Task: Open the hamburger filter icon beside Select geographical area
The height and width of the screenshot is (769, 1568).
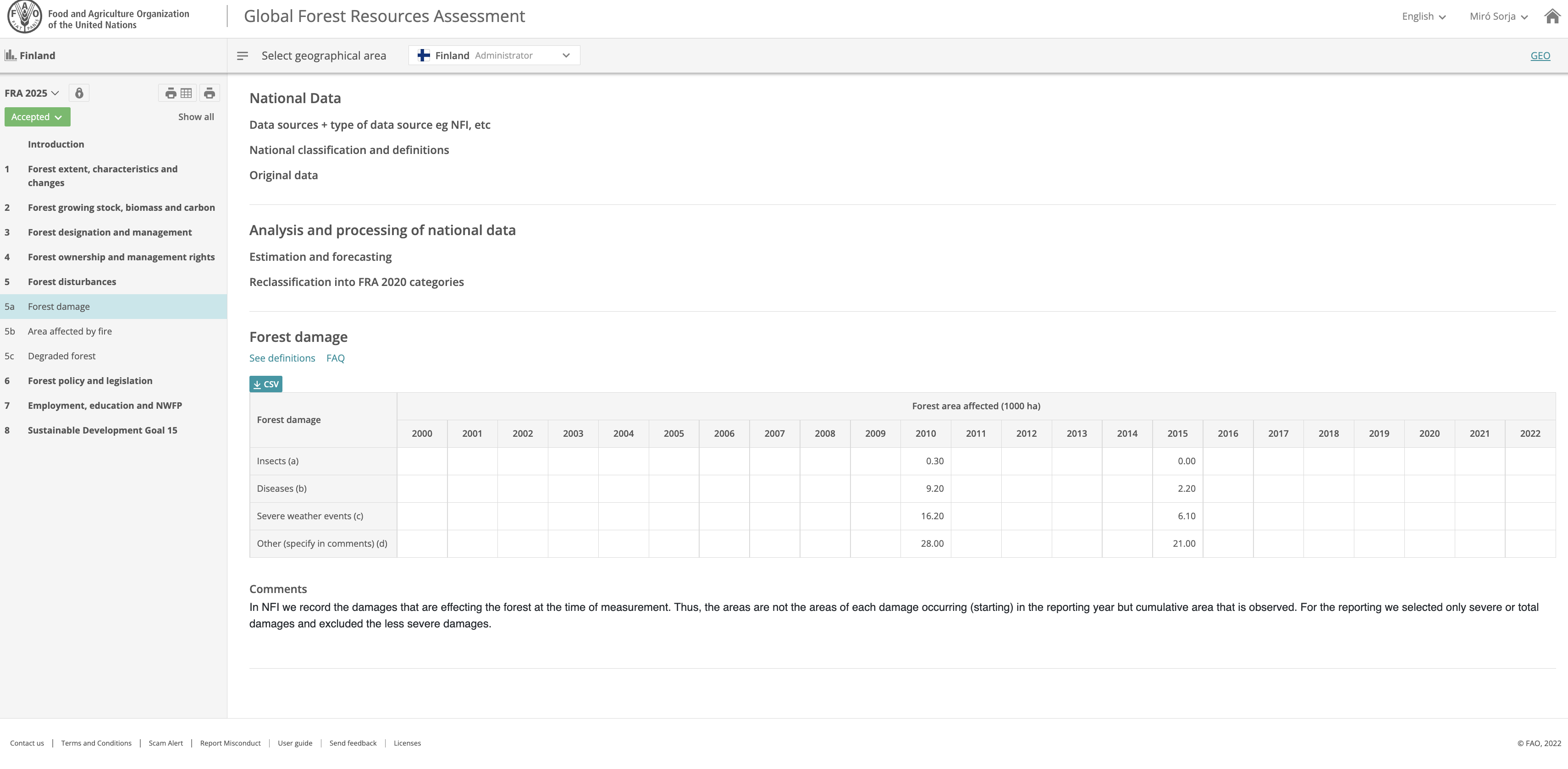Action: point(243,55)
